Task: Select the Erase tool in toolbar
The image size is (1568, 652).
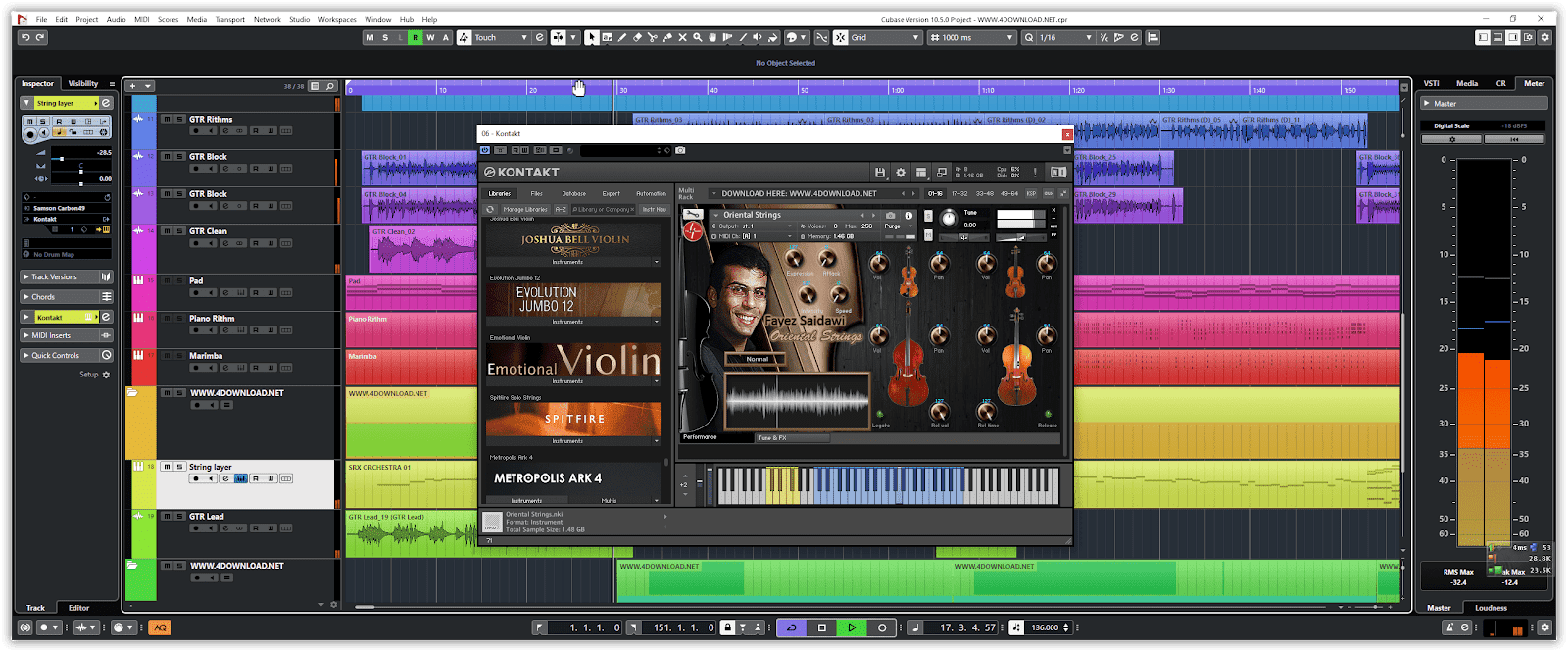Action: tap(637, 37)
